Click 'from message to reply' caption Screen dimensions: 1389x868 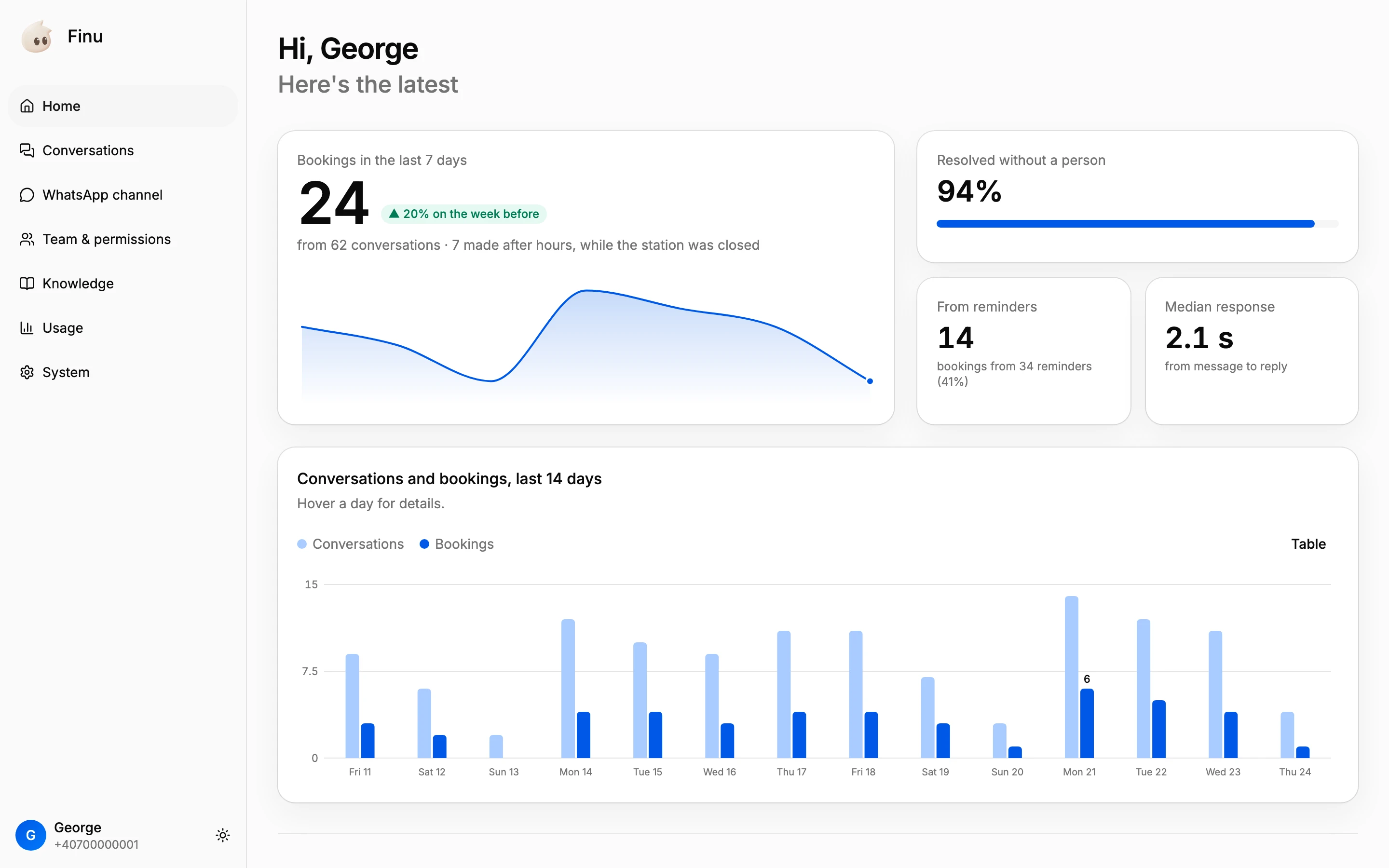click(1226, 366)
